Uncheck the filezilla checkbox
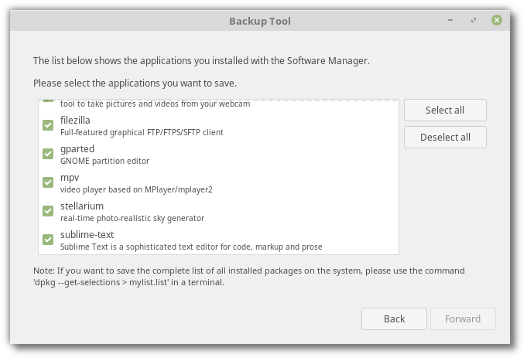 click(48, 125)
